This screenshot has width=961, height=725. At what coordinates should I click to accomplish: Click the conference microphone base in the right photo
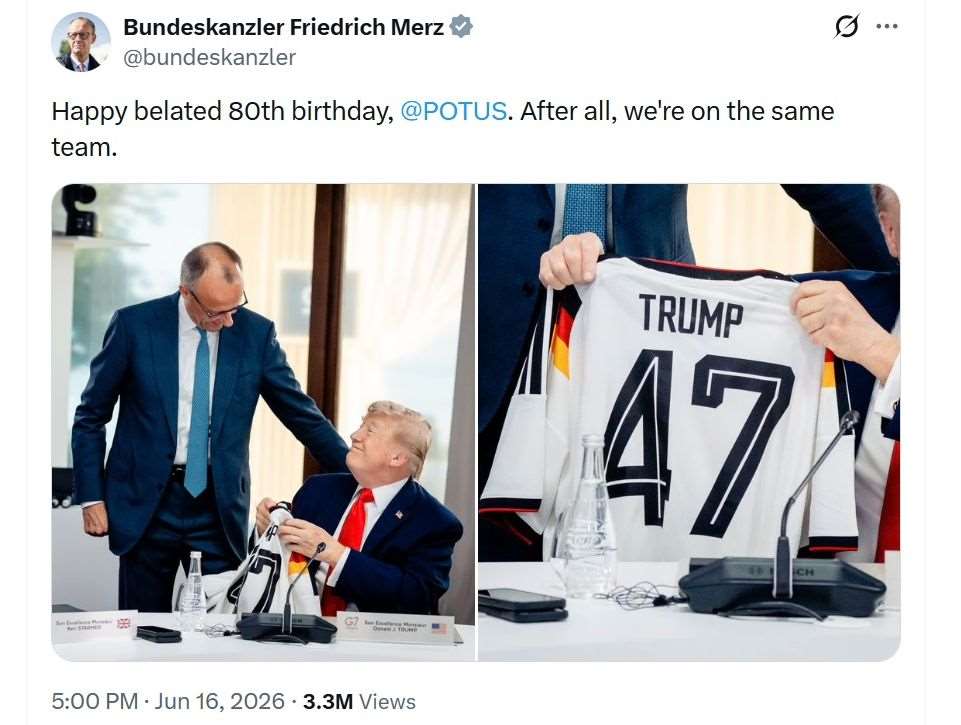782,587
